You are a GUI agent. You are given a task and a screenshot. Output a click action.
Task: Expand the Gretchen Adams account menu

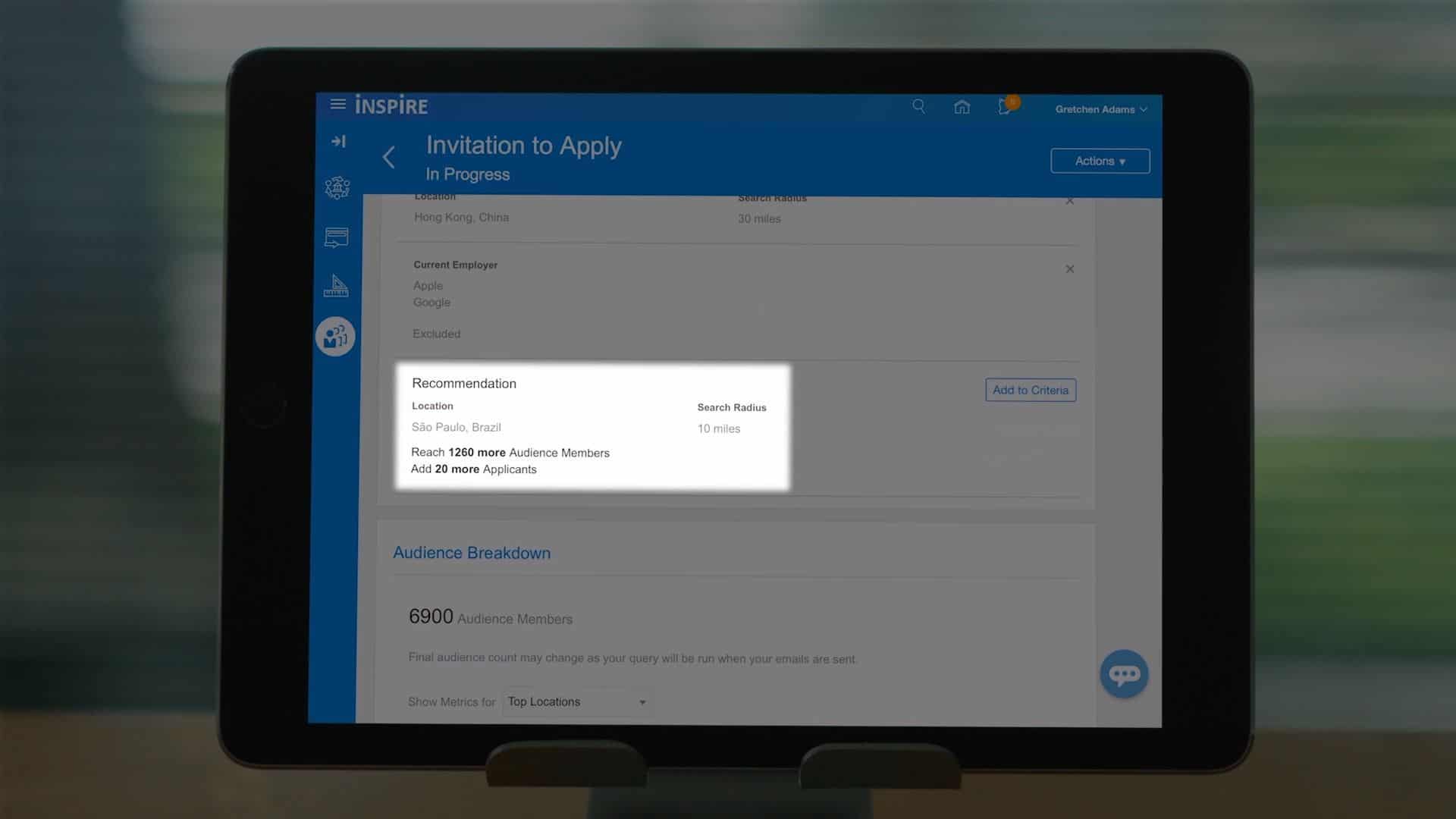click(1100, 109)
